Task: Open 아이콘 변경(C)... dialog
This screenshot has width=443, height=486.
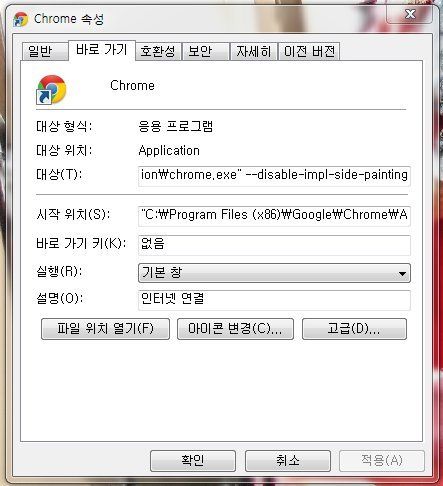Action: click(x=235, y=329)
